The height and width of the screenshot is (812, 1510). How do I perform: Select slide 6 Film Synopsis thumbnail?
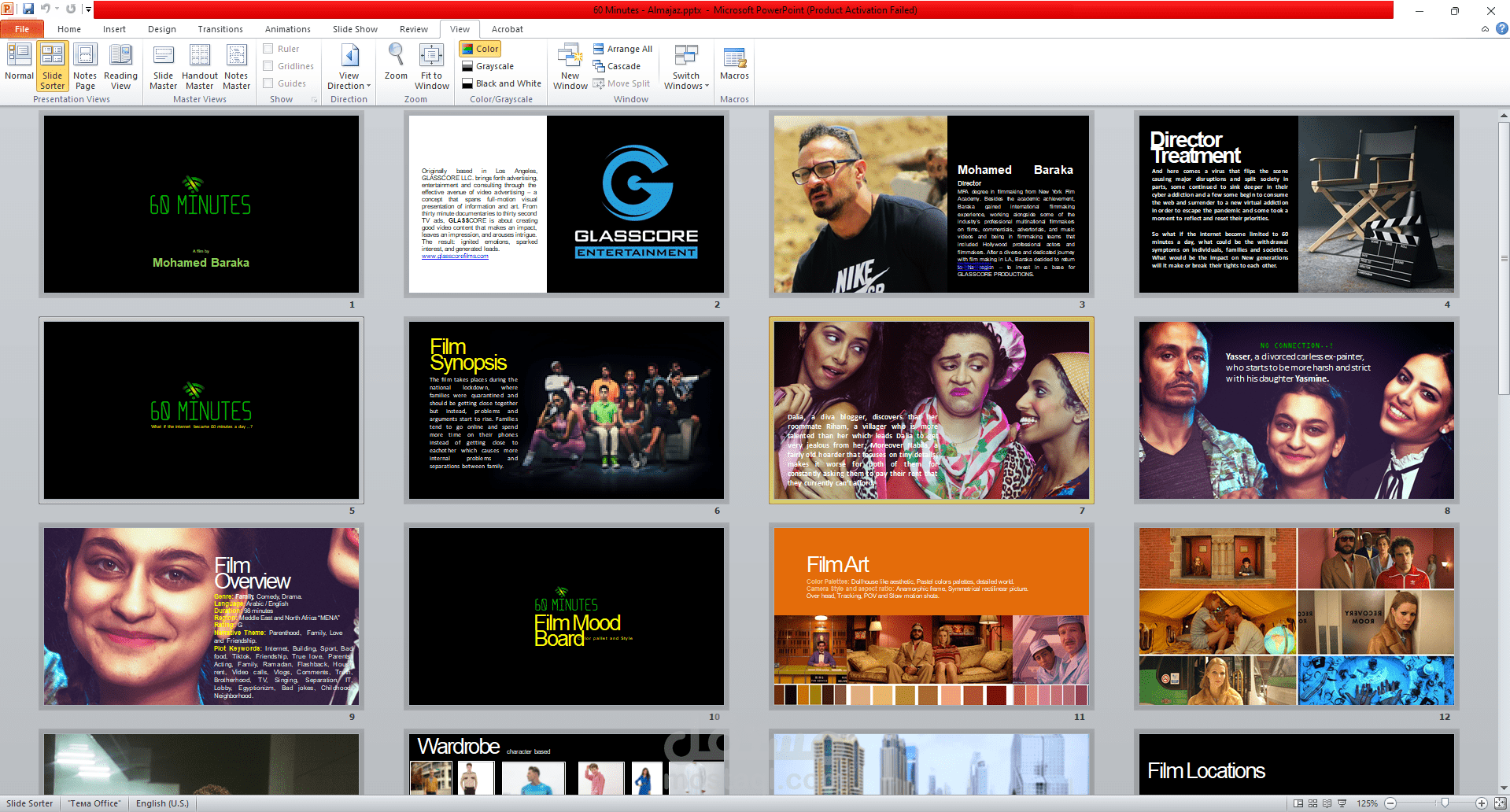click(x=567, y=411)
